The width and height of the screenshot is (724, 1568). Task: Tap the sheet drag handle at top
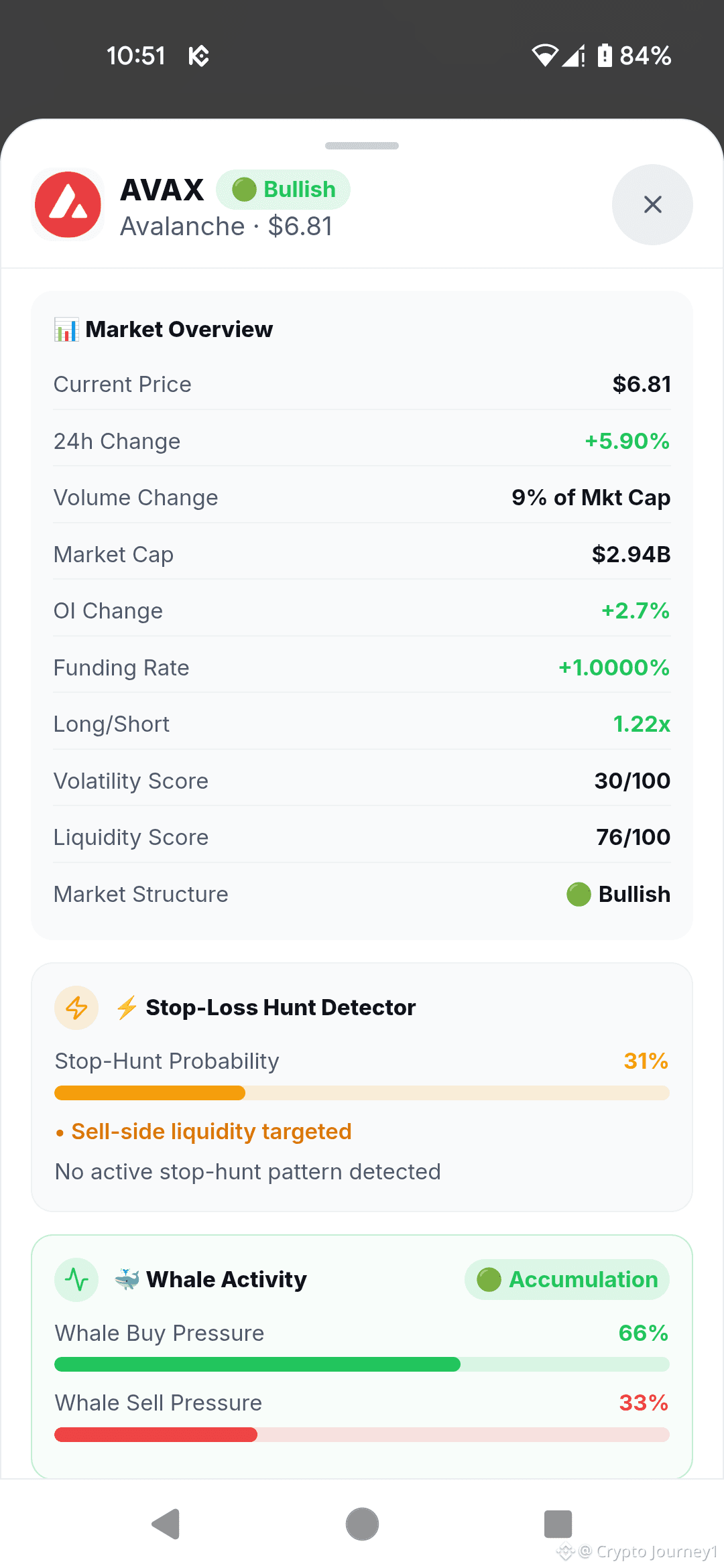point(362,145)
